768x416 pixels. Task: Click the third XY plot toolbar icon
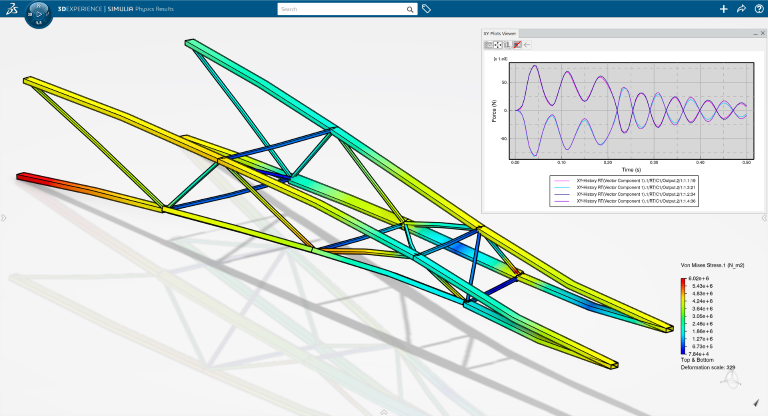point(507,45)
